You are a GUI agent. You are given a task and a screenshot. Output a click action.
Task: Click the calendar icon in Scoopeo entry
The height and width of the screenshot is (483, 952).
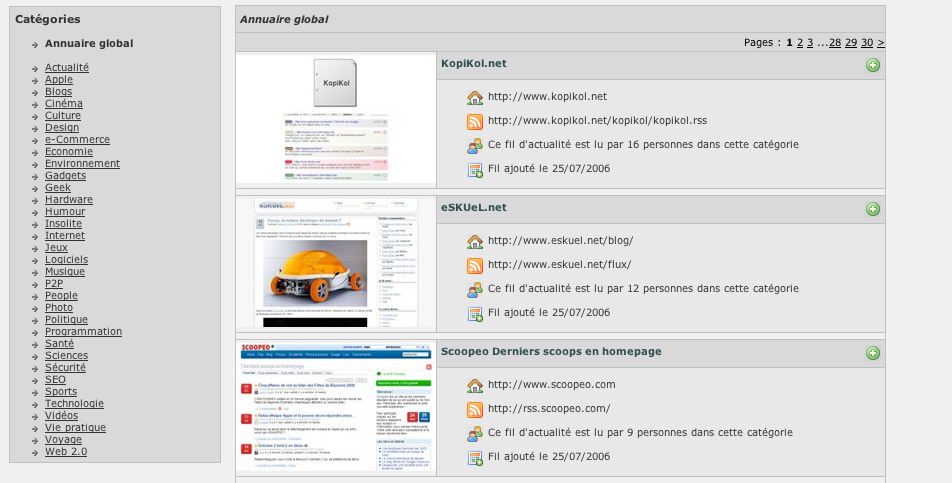tap(475, 458)
